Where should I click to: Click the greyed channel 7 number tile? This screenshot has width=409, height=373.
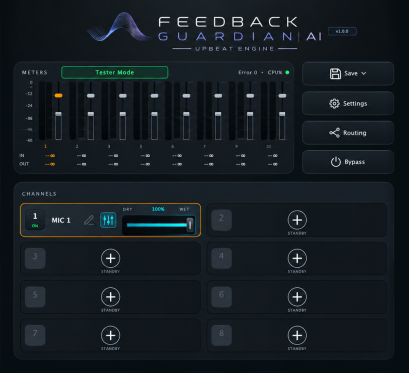35,335
